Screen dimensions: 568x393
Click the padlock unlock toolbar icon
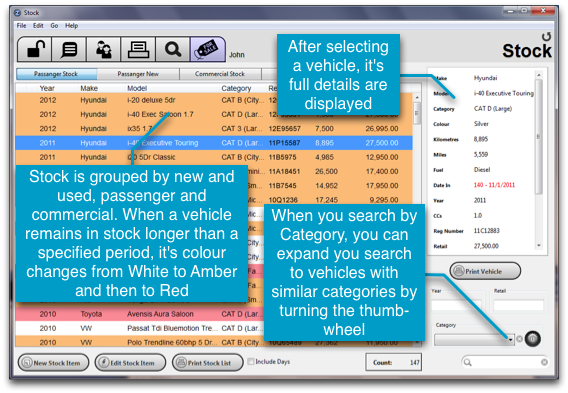tap(35, 49)
